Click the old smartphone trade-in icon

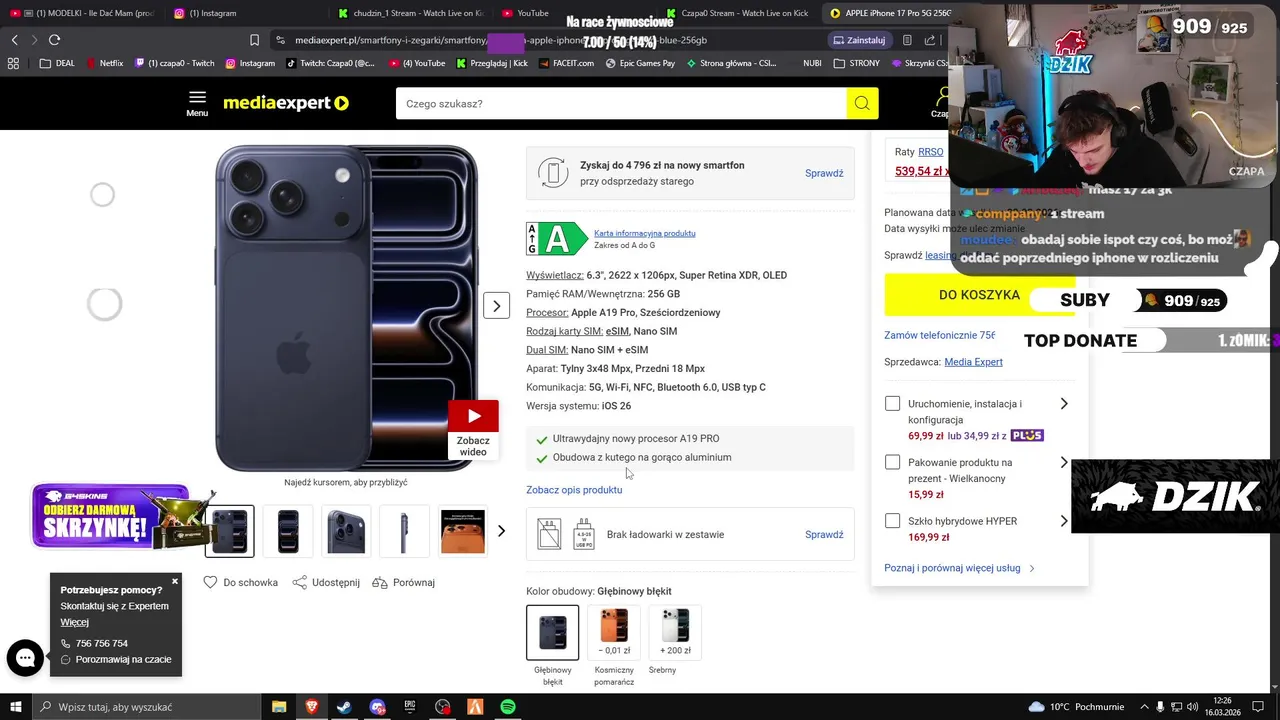pyautogui.click(x=553, y=173)
